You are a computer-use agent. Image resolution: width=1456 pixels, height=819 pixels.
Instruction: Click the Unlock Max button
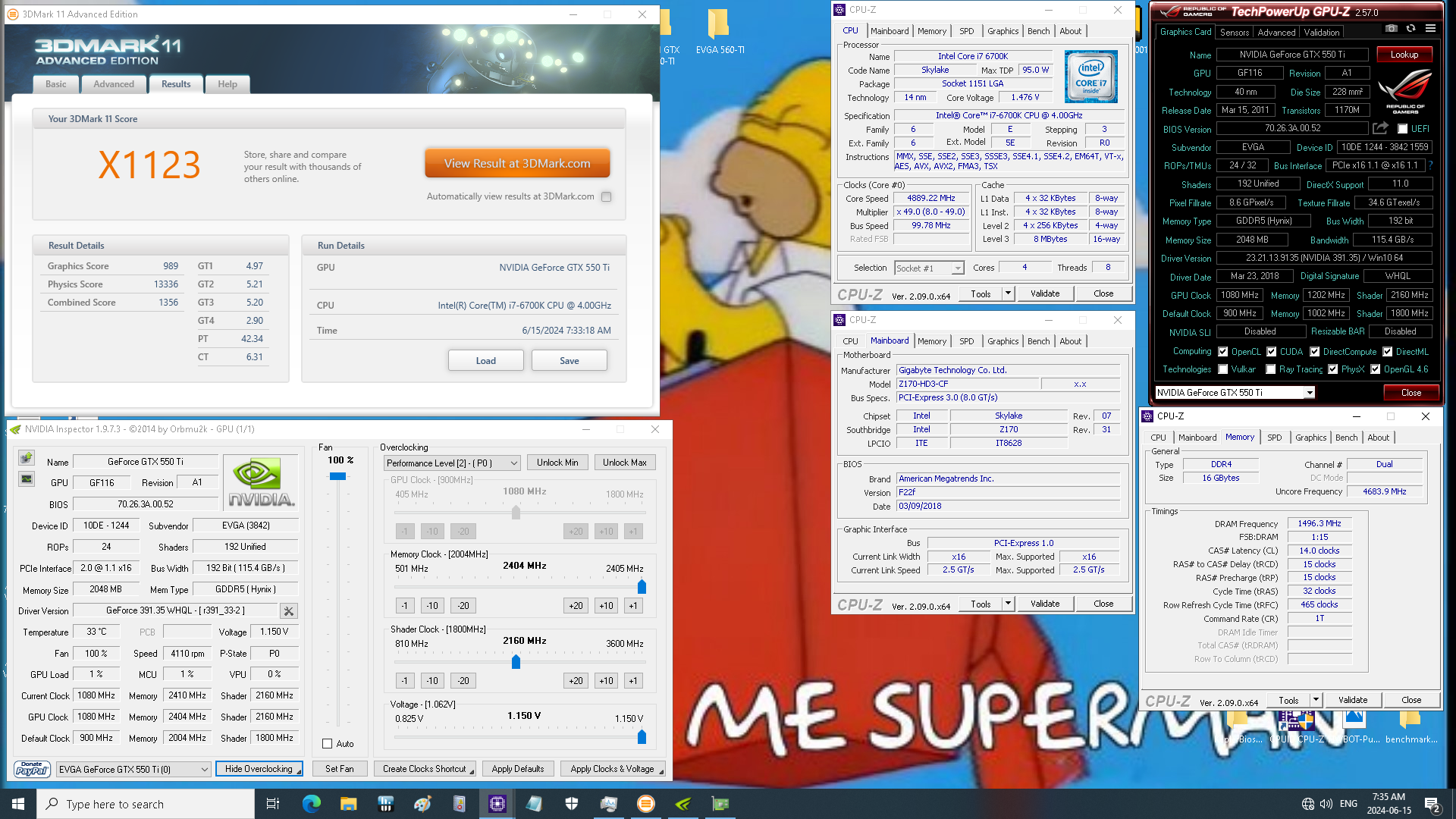tap(624, 463)
